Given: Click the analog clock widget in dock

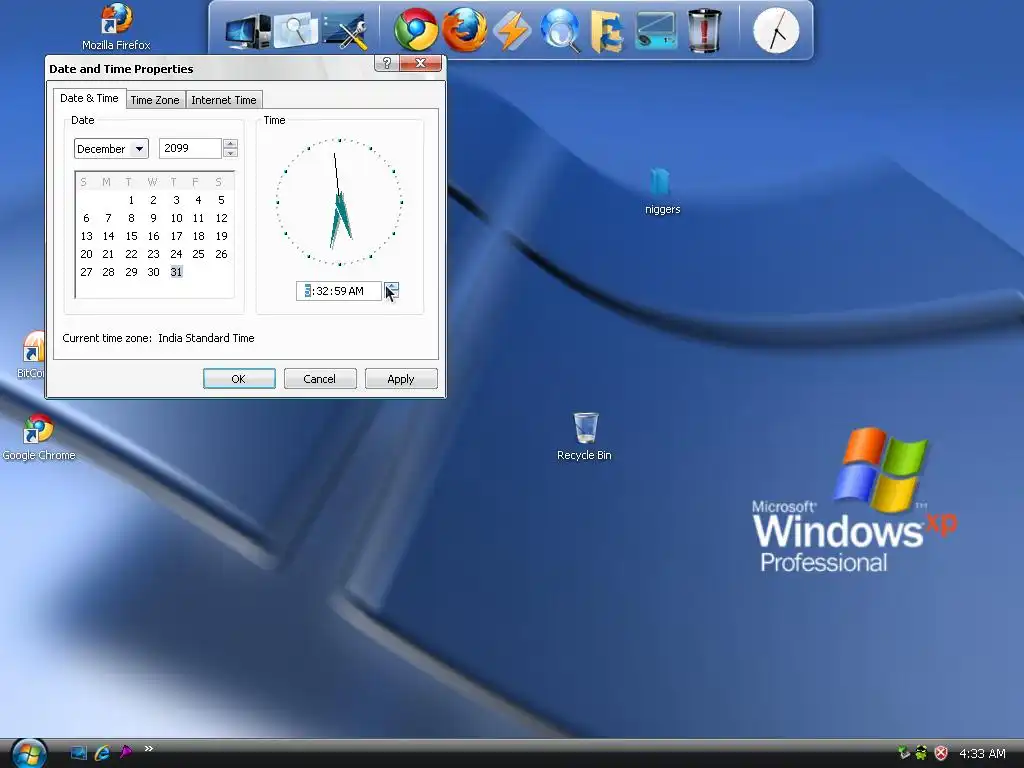Looking at the screenshot, I should (x=776, y=30).
